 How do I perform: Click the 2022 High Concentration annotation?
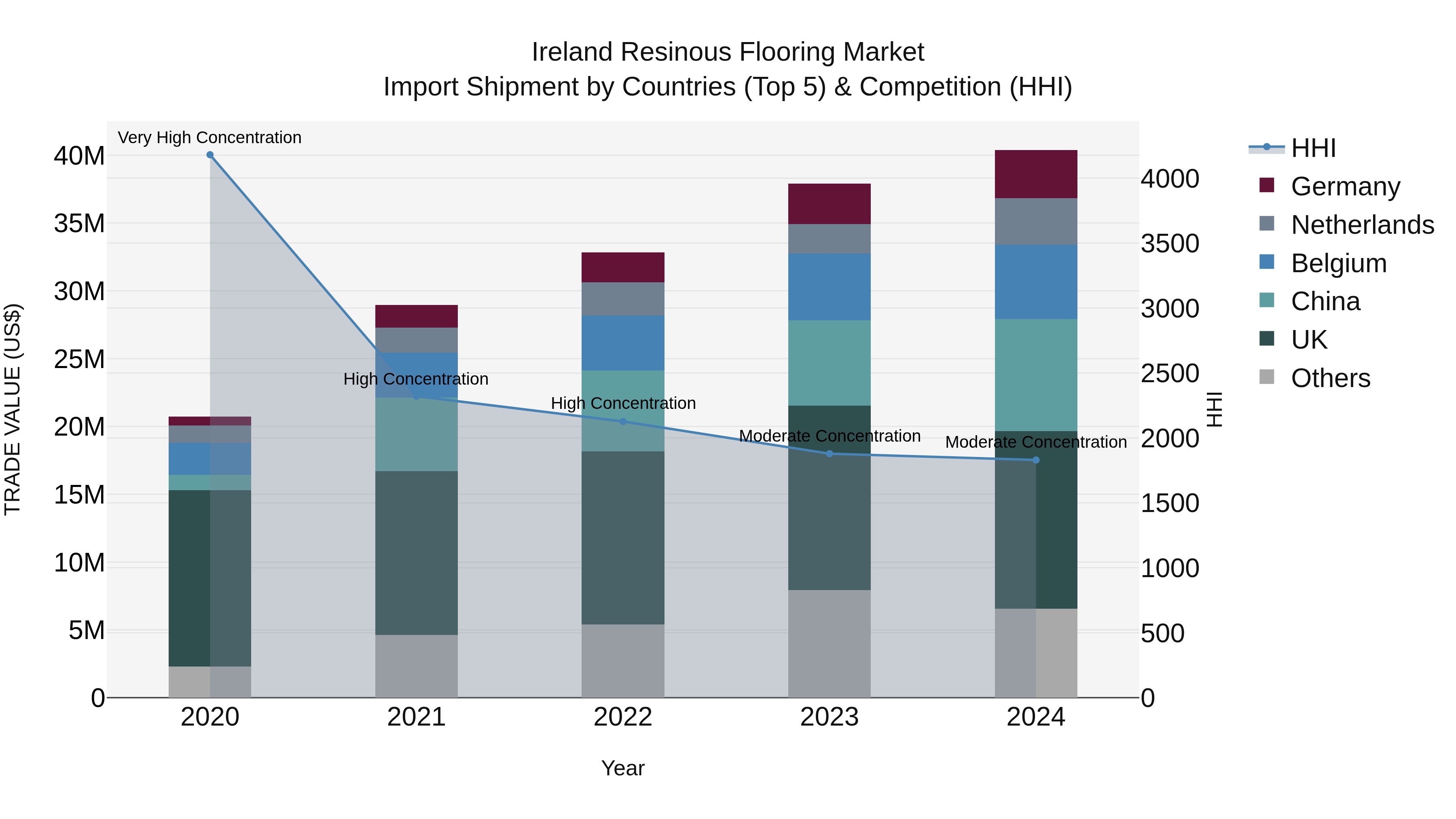pyautogui.click(x=623, y=403)
